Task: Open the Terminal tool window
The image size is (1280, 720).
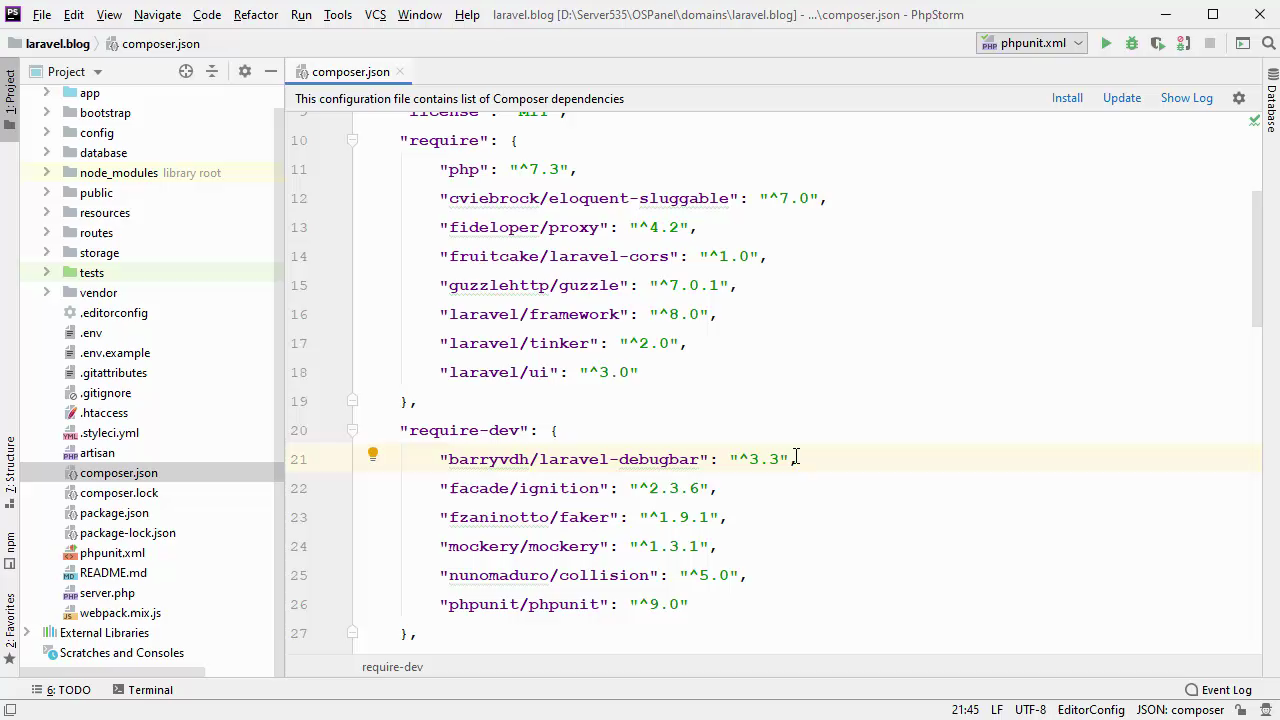Action: point(143,690)
